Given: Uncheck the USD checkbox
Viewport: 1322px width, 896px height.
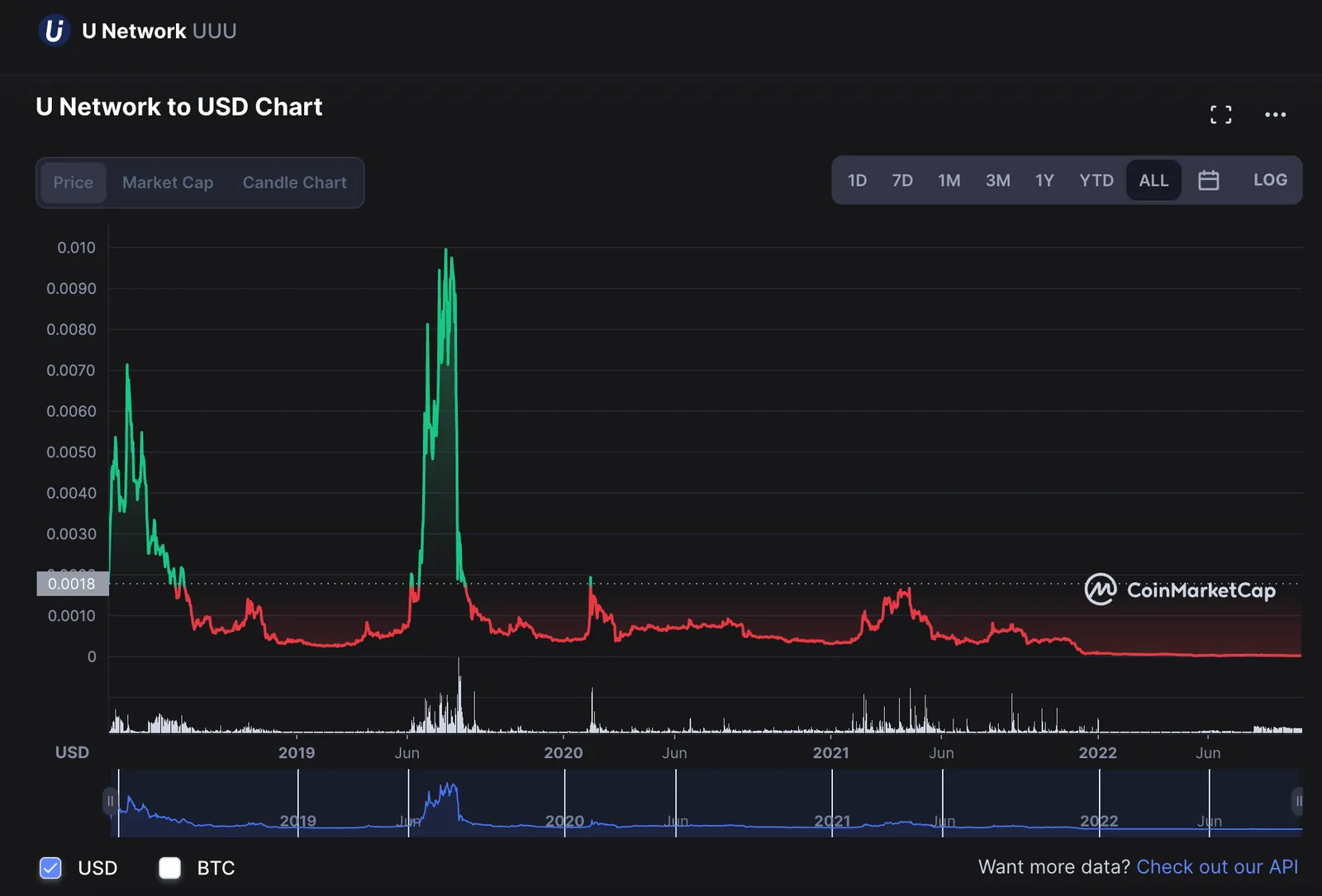Looking at the screenshot, I should [x=50, y=868].
